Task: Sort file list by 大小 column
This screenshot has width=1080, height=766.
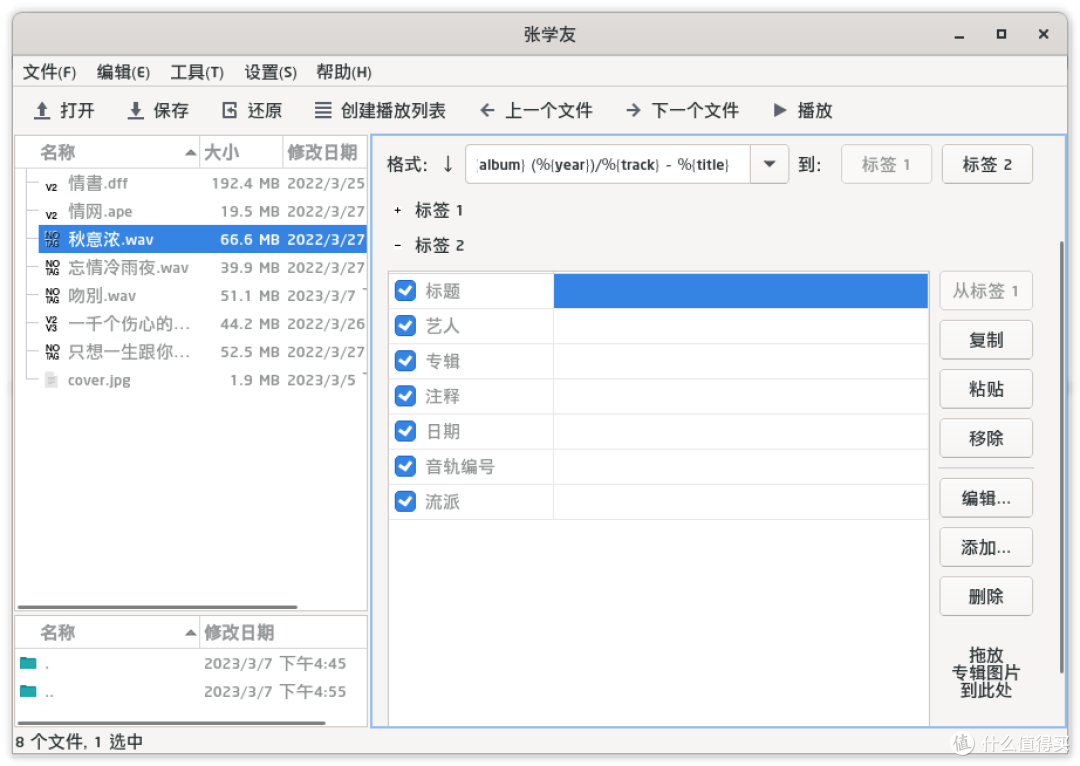Action: coord(241,152)
